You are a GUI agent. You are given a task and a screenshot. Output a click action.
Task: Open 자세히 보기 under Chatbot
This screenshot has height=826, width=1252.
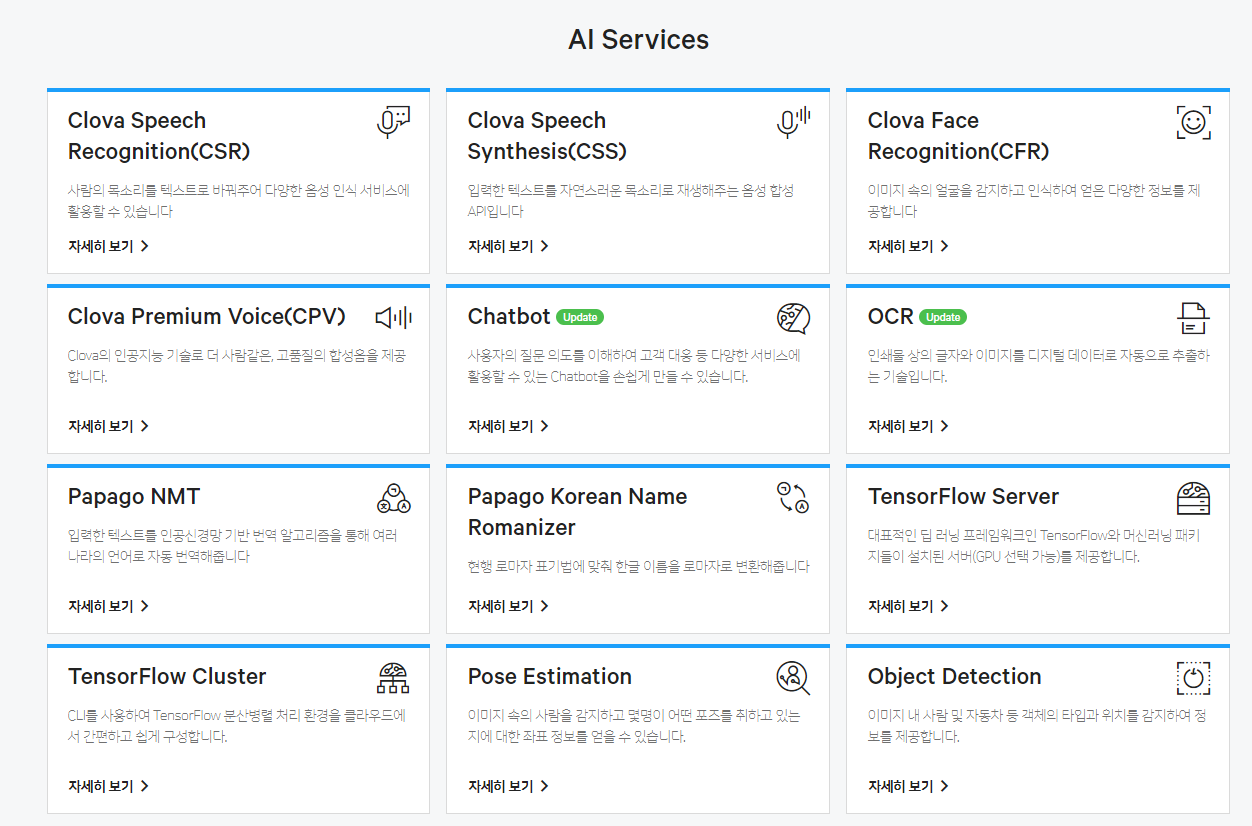[x=508, y=426]
